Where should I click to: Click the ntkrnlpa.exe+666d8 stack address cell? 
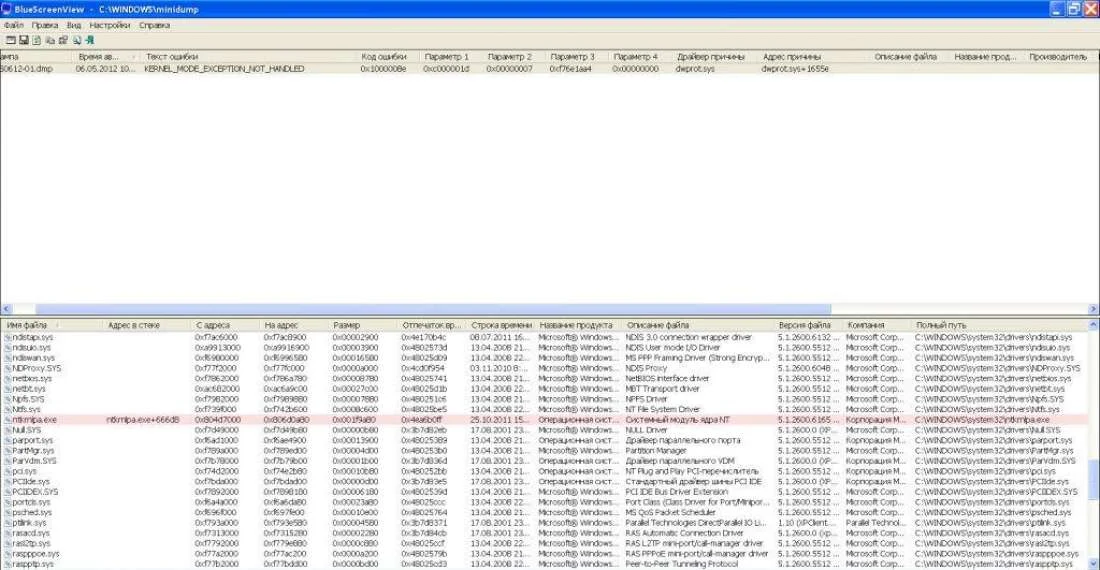[143, 419]
